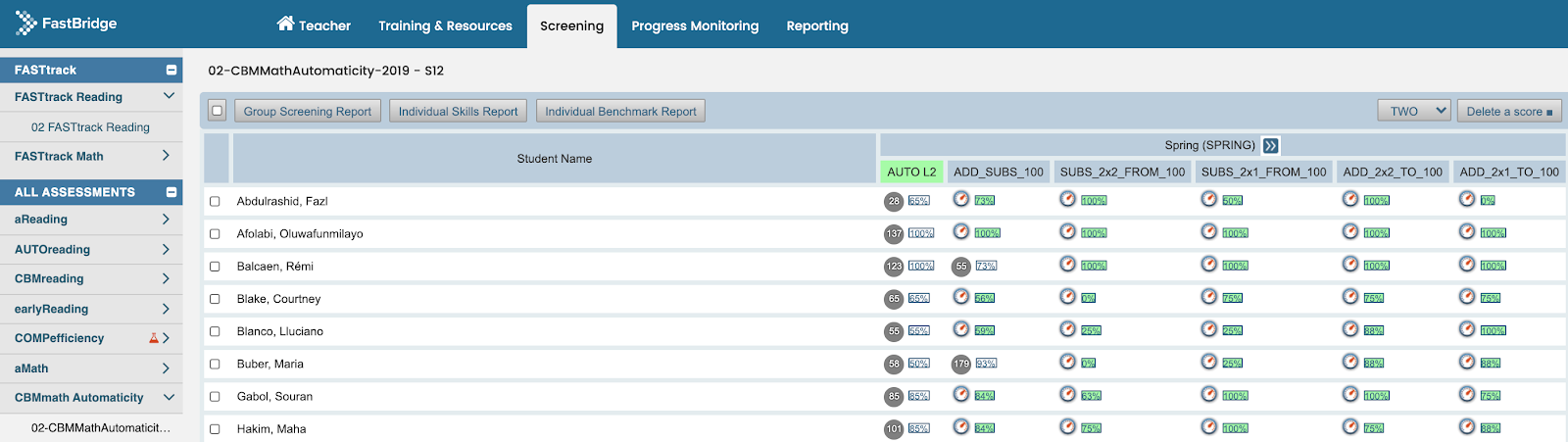The height and width of the screenshot is (442, 1568).
Task: Open Blanco's ADD_2x1_TO_100 gauge icon
Action: pyautogui.click(x=1467, y=329)
